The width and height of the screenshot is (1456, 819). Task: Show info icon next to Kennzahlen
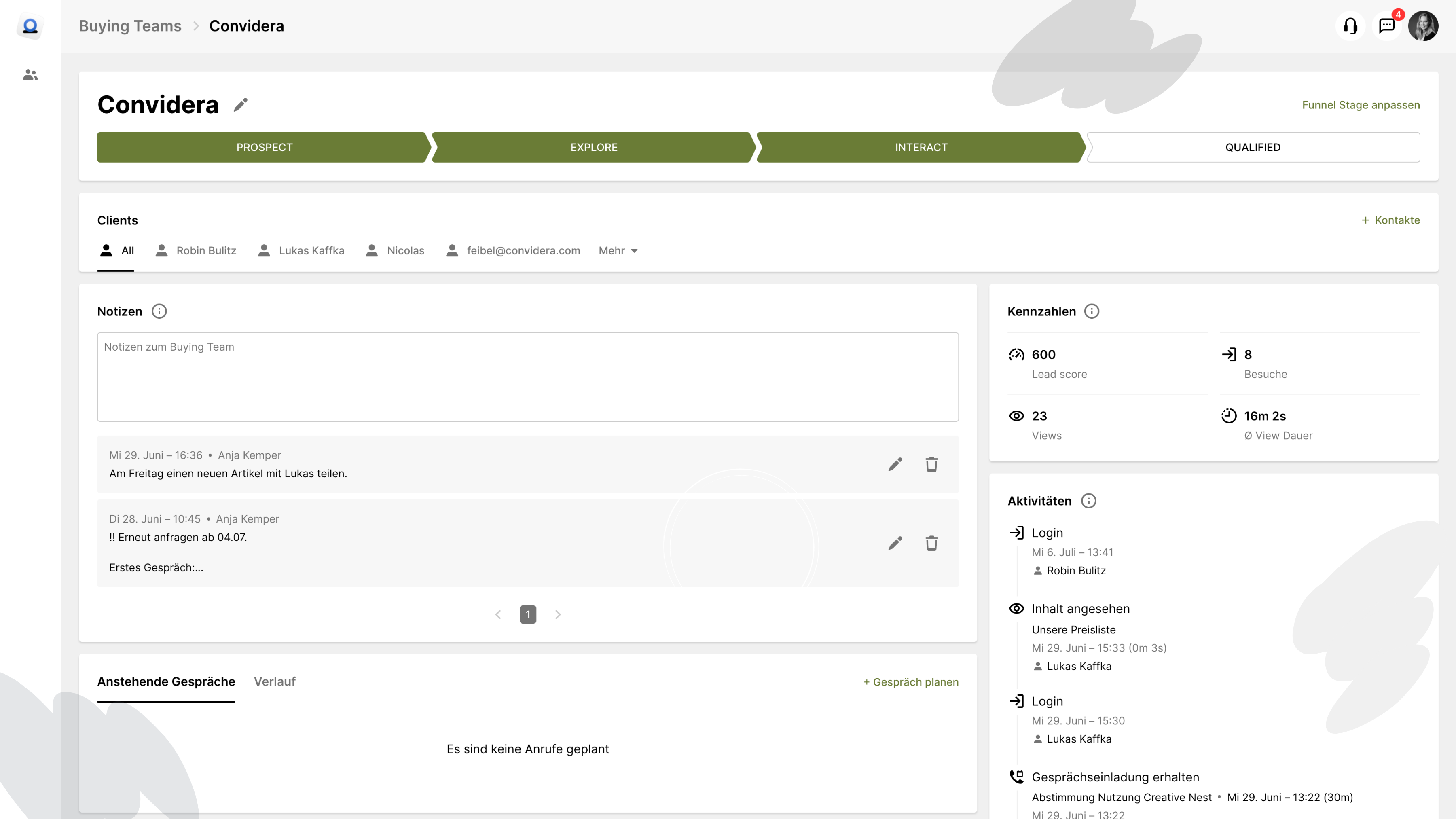click(x=1092, y=311)
